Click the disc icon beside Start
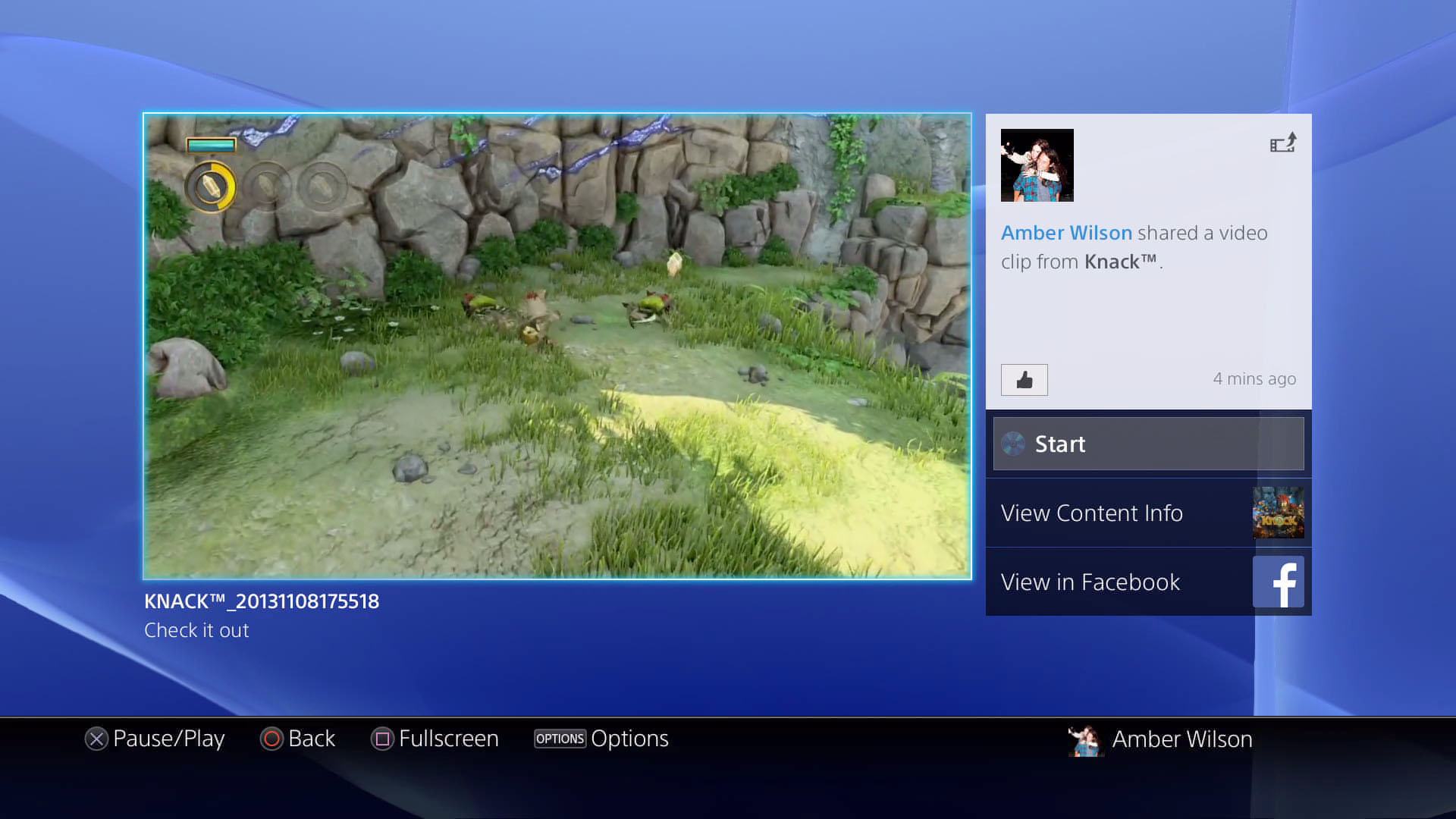Image resolution: width=1456 pixels, height=819 pixels. (x=1013, y=444)
